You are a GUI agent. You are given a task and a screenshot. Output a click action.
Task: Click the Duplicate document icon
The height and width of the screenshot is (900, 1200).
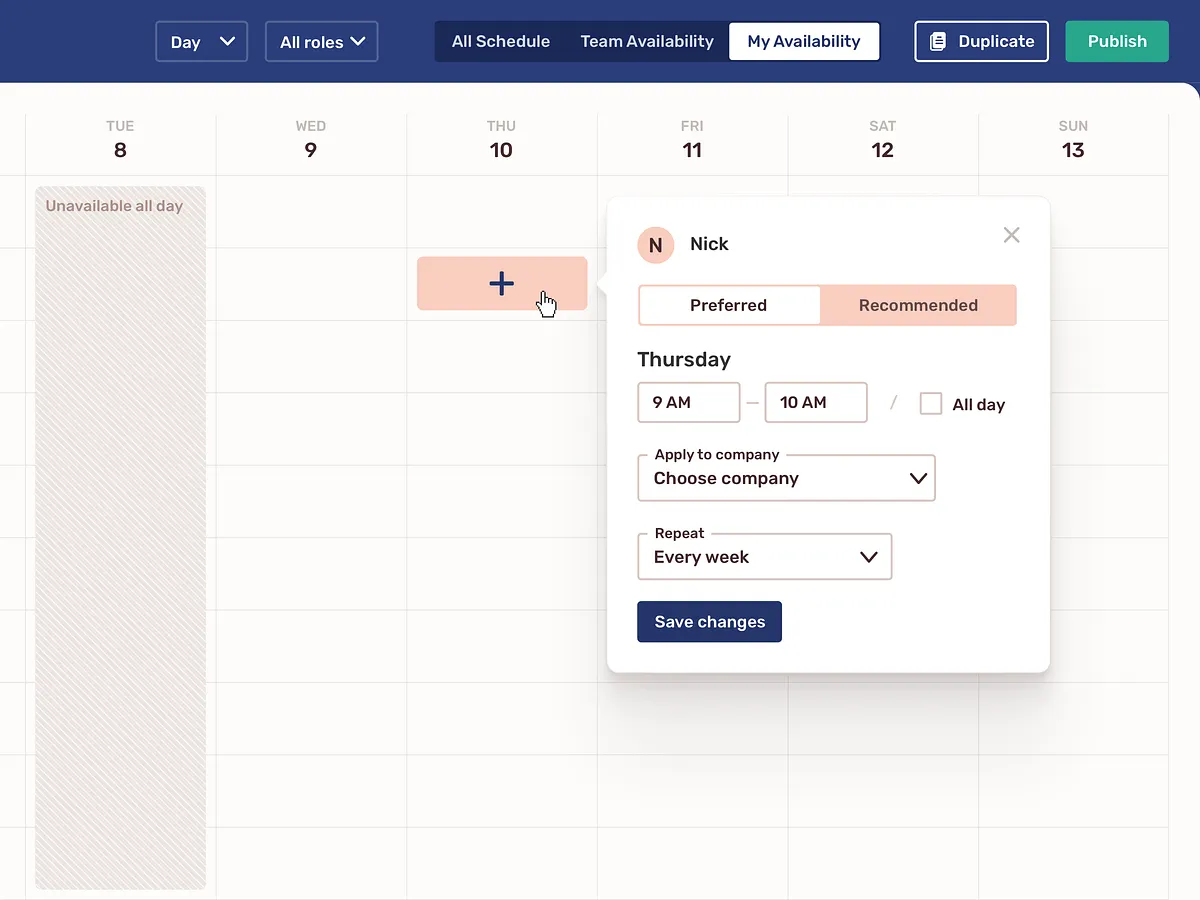pyautogui.click(x=937, y=41)
